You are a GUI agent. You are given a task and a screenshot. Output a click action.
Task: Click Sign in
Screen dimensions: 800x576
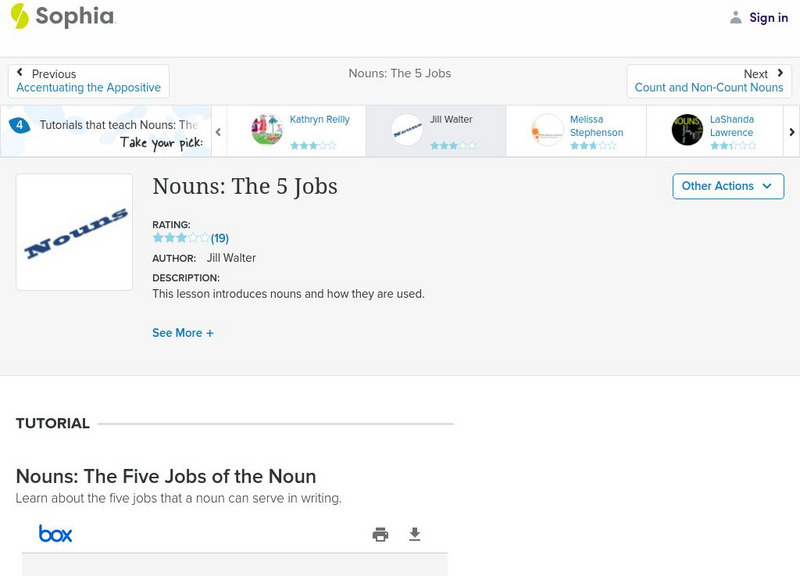(x=768, y=17)
